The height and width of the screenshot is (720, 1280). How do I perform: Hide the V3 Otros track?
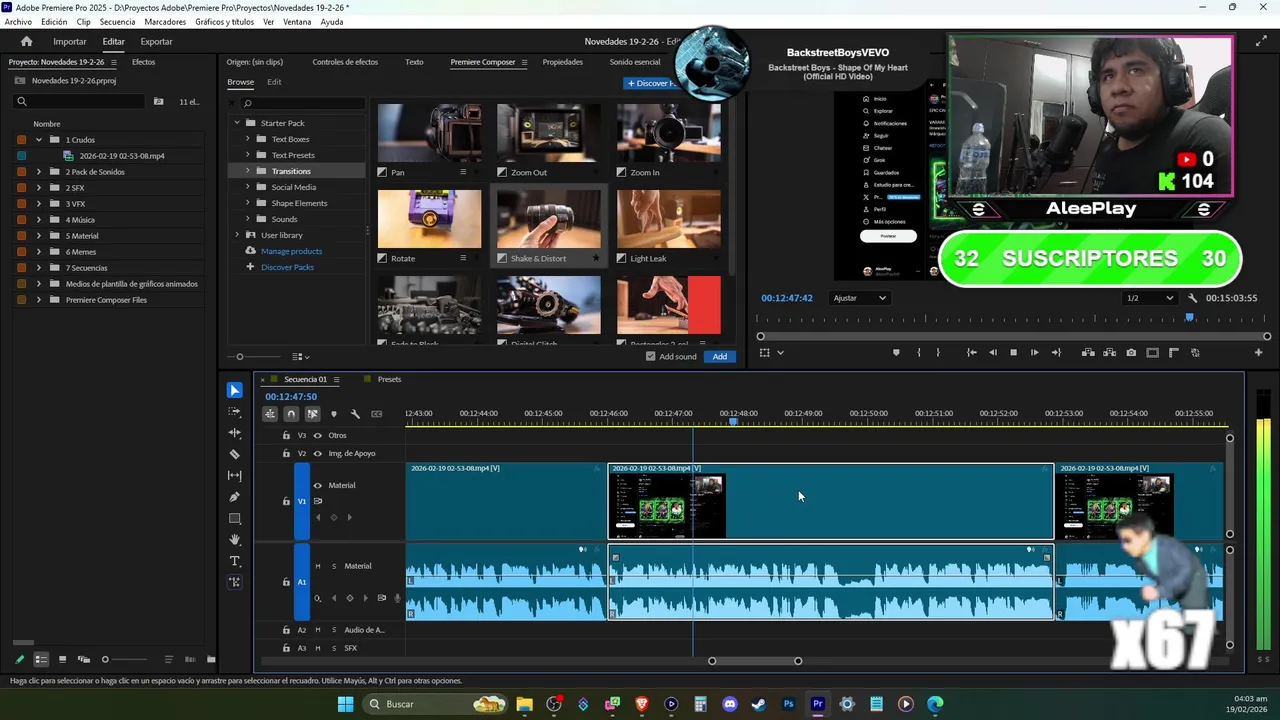(x=318, y=435)
